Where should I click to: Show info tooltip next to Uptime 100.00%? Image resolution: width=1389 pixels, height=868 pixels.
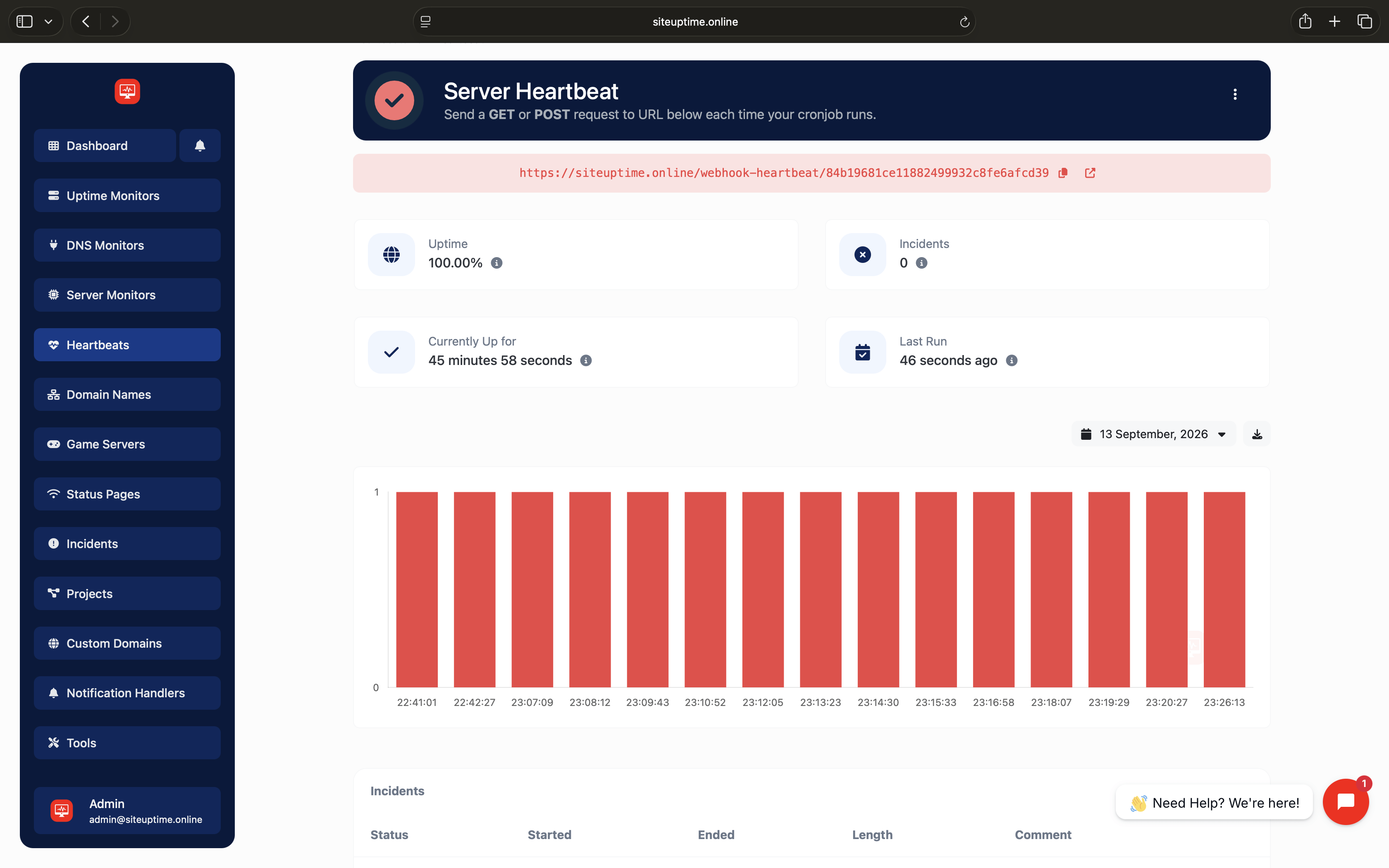click(x=496, y=263)
